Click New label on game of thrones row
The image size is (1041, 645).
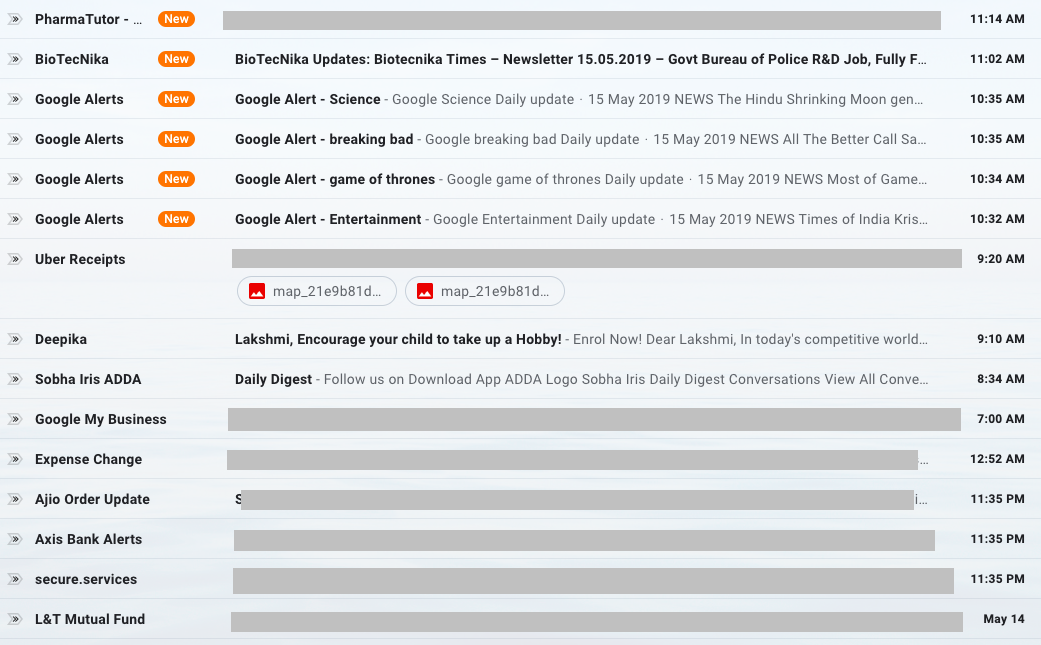click(176, 179)
